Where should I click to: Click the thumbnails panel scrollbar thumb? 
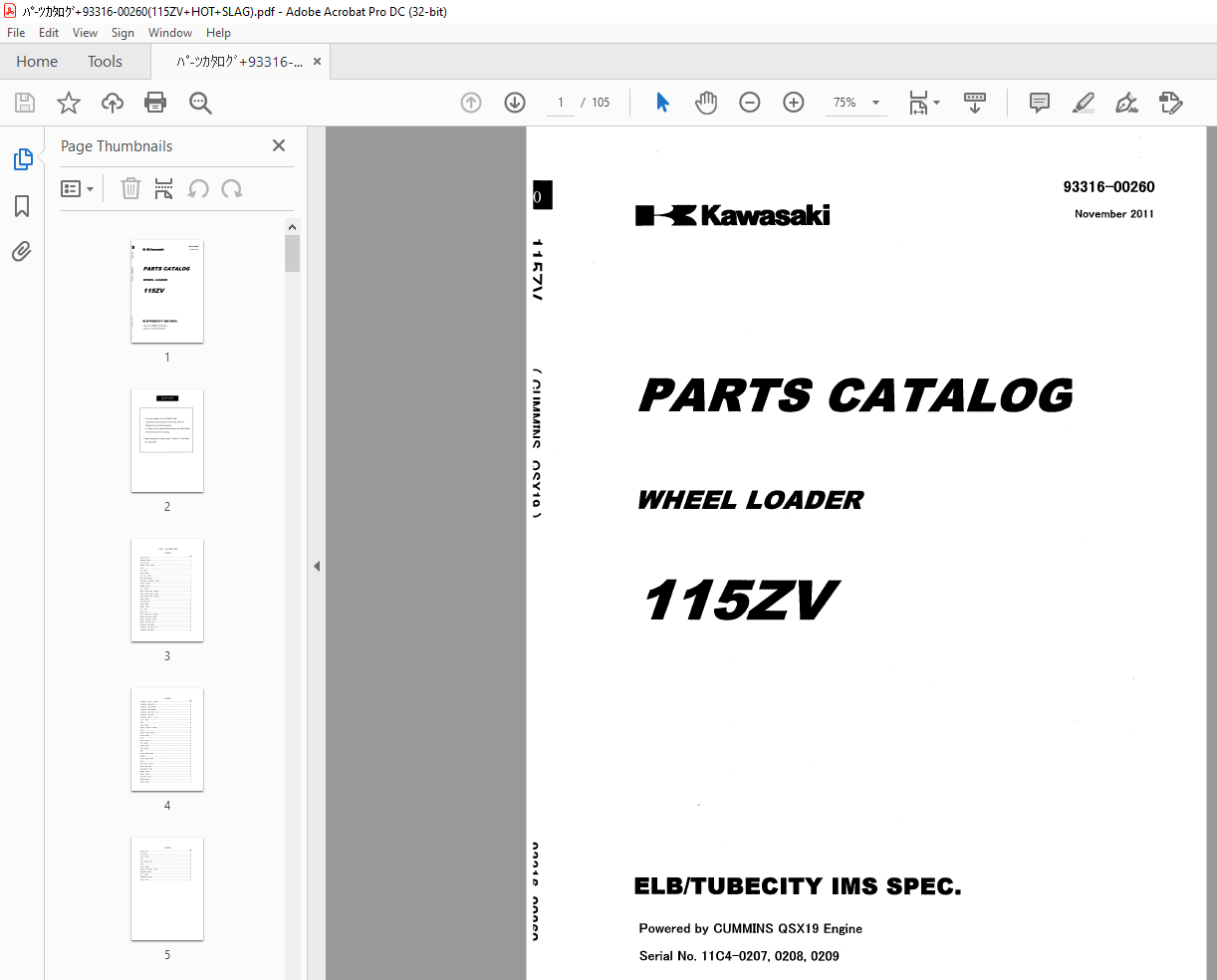coord(293,253)
